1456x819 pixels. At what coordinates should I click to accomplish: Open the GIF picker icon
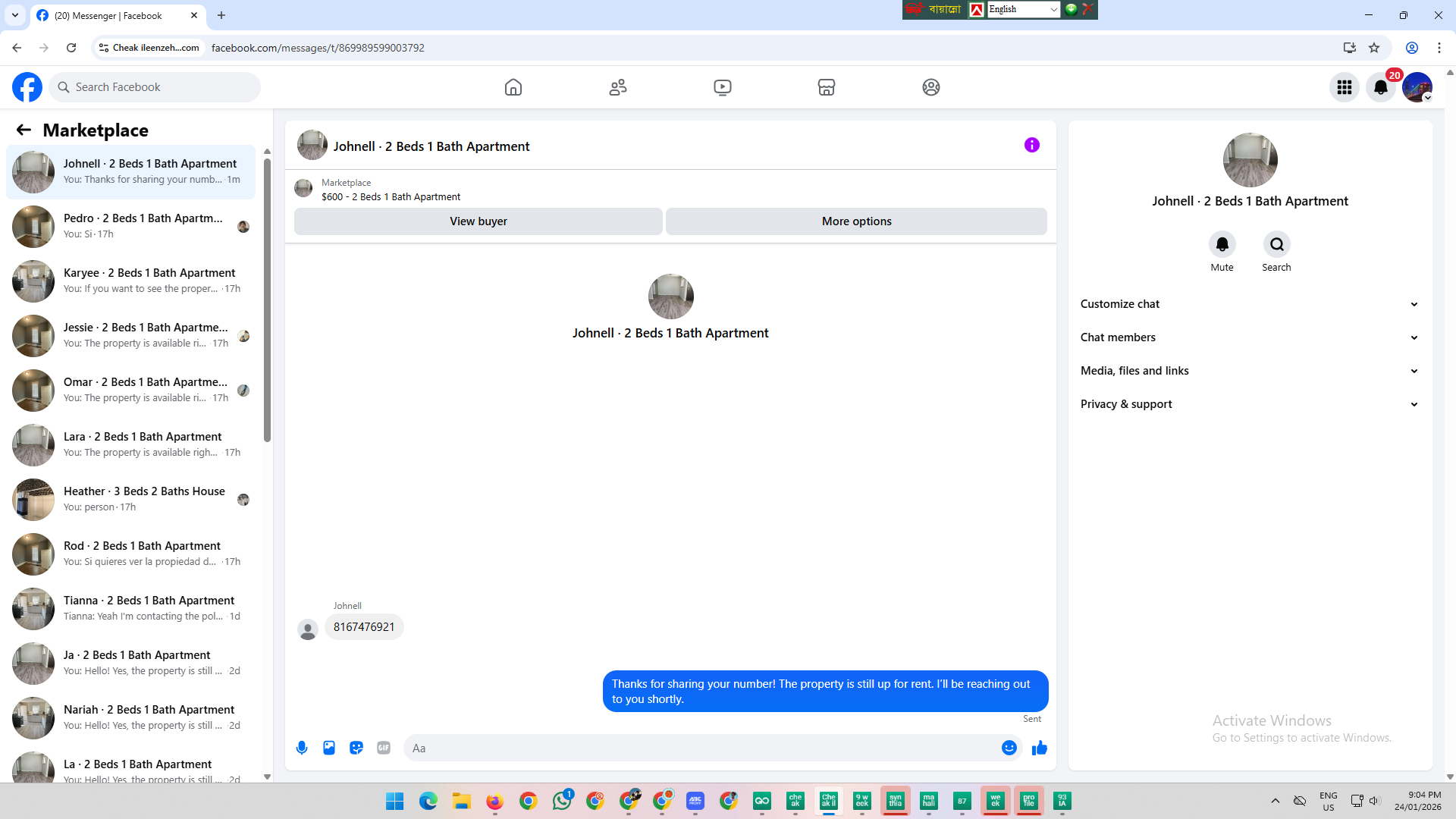[x=384, y=748]
